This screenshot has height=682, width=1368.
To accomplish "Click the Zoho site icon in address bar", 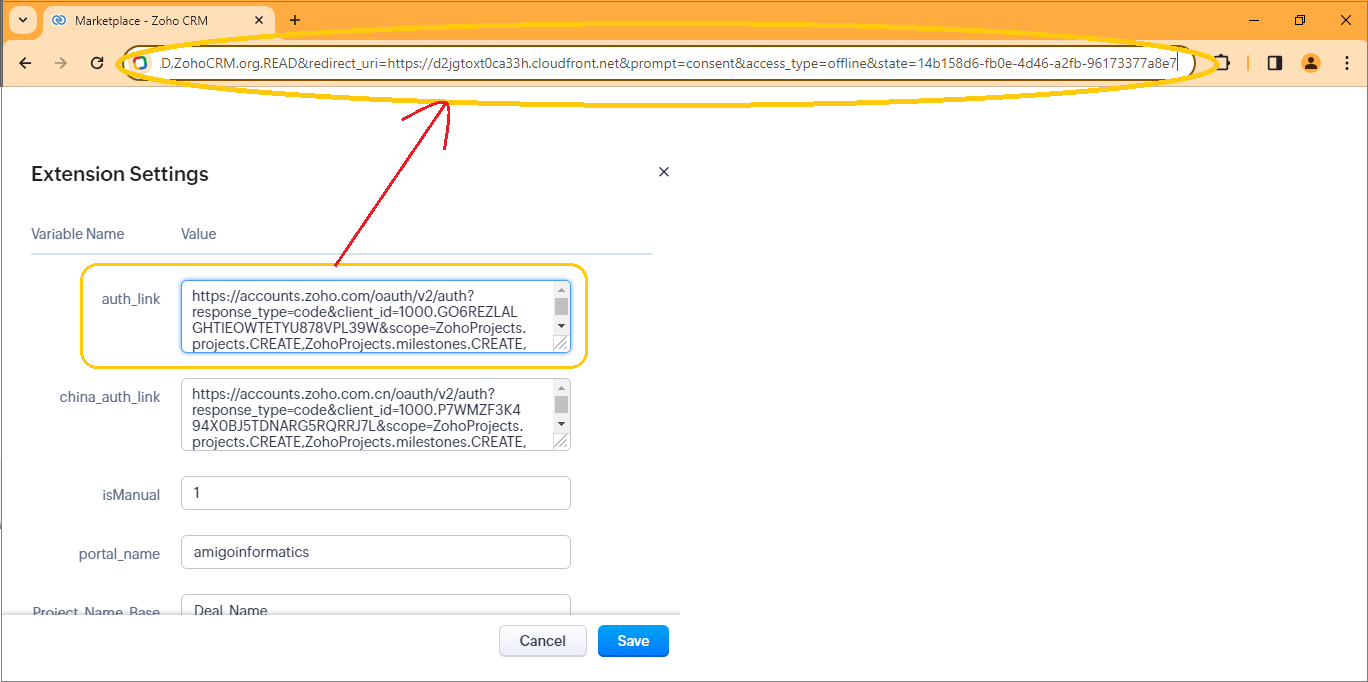I will click(140, 63).
